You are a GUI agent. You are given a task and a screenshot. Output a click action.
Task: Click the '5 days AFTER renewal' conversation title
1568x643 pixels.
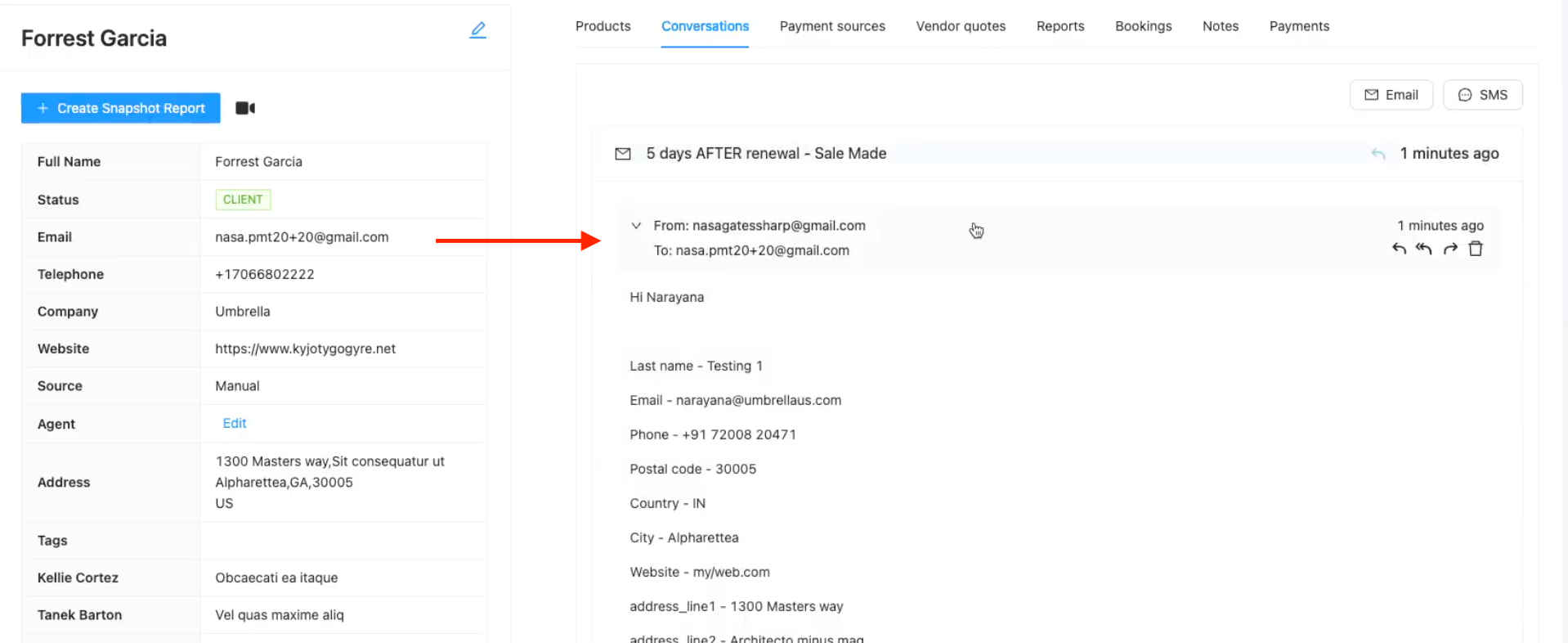(766, 154)
